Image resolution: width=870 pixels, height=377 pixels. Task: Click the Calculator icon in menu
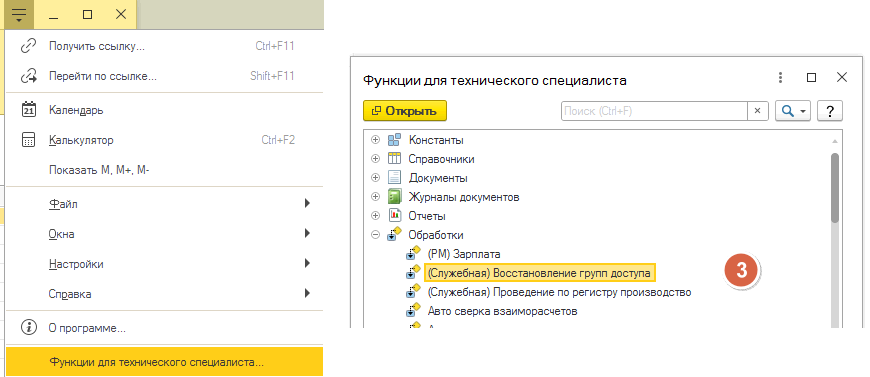click(28, 140)
